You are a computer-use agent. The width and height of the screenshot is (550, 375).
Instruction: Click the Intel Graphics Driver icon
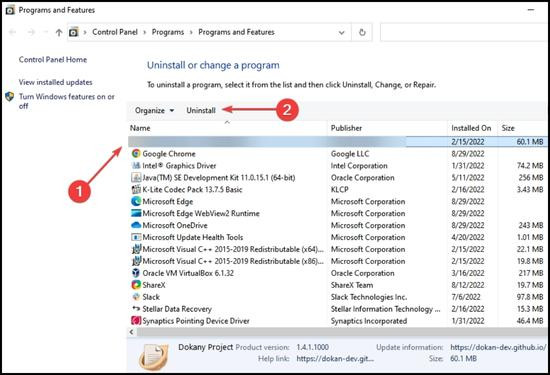(136, 165)
